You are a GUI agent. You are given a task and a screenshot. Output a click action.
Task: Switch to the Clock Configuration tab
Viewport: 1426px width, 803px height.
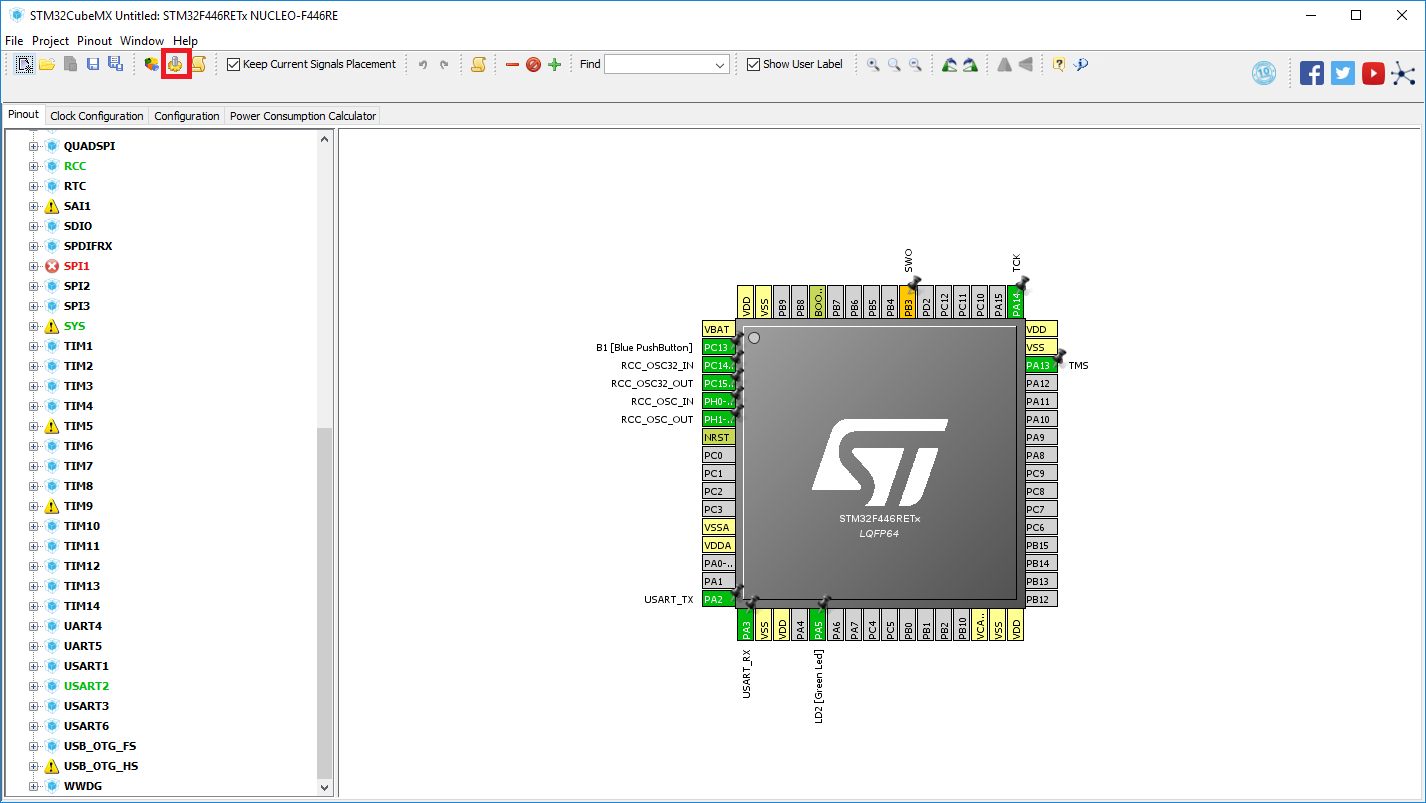click(x=97, y=116)
